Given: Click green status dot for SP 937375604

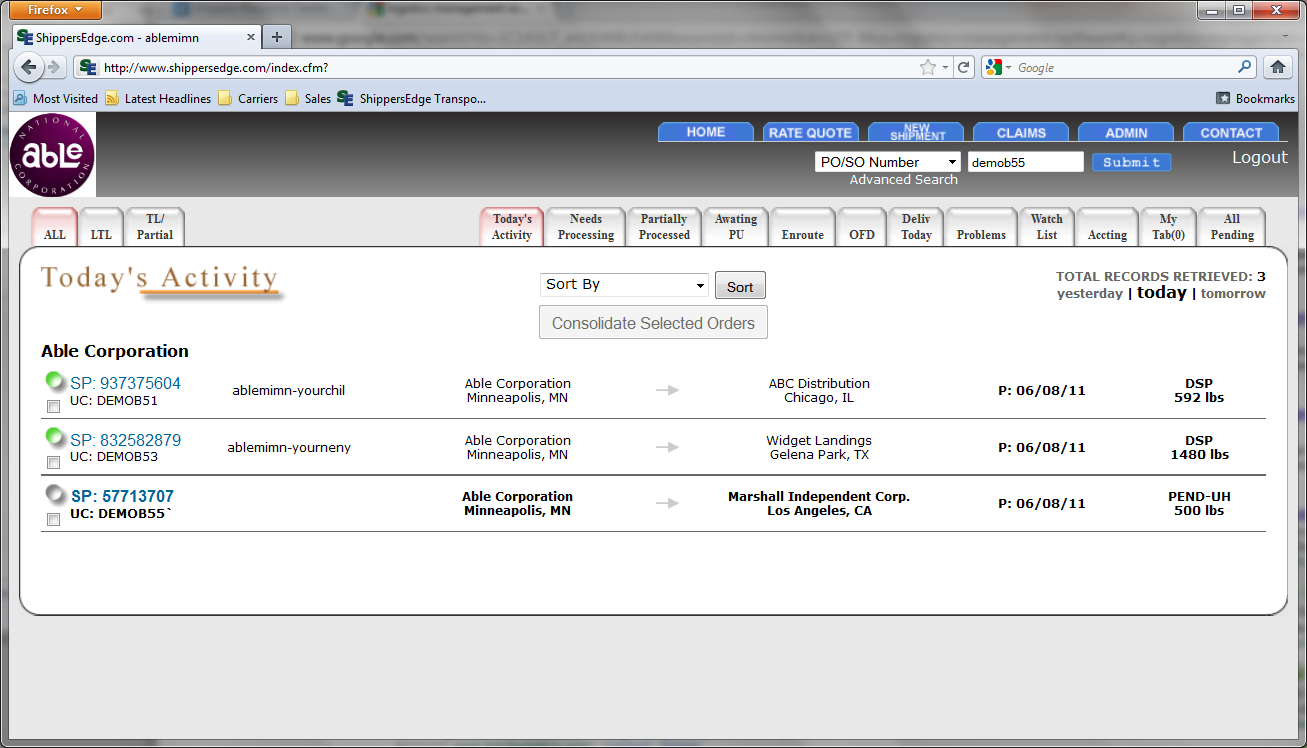Looking at the screenshot, I should point(56,382).
